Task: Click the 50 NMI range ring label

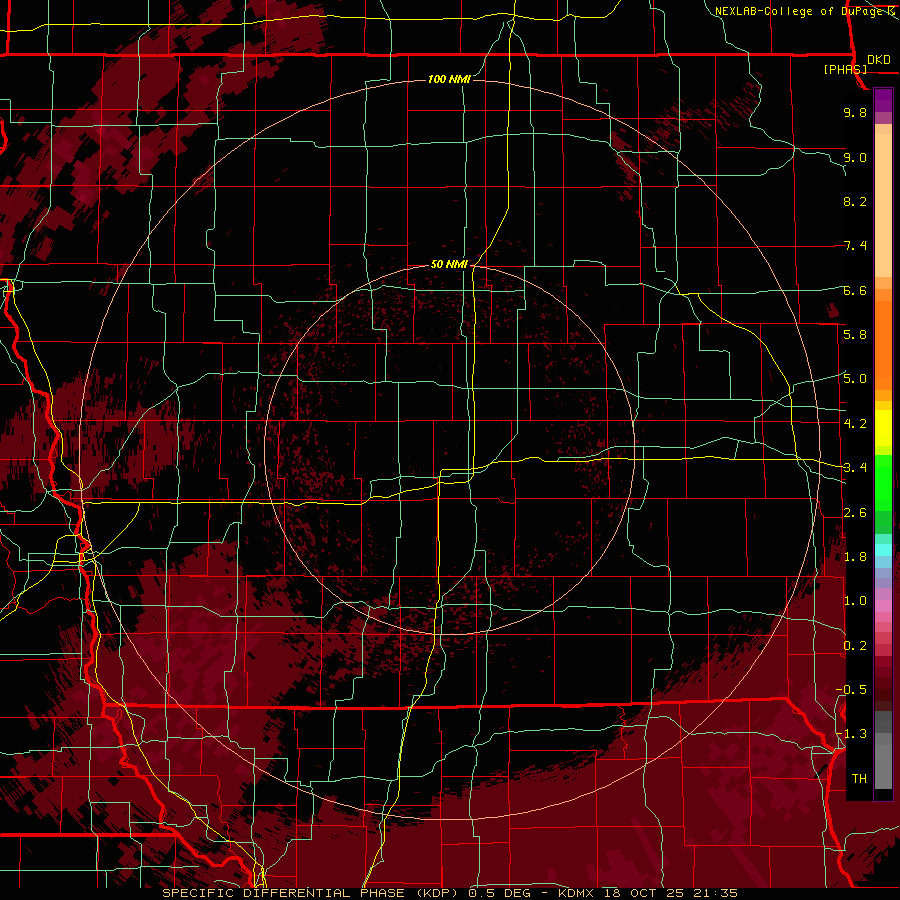Action: pyautogui.click(x=449, y=265)
